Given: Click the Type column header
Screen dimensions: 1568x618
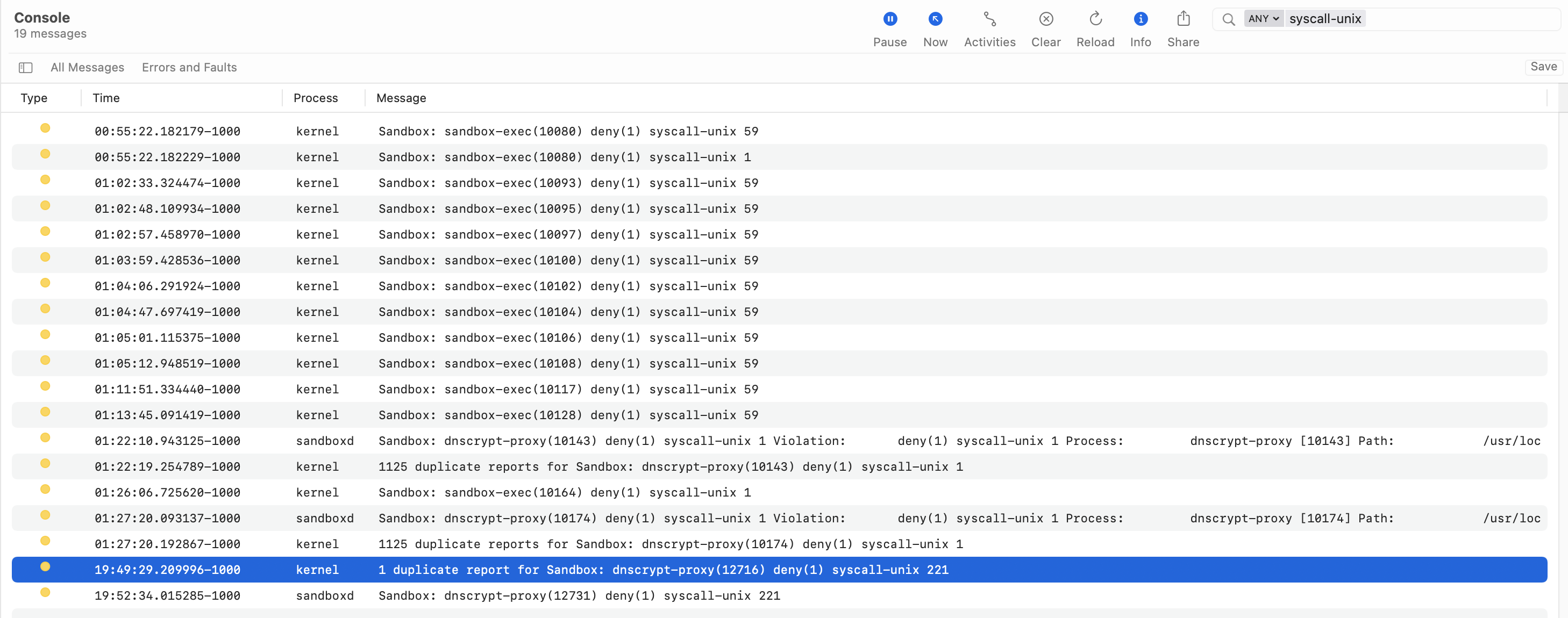Looking at the screenshot, I should (34, 98).
